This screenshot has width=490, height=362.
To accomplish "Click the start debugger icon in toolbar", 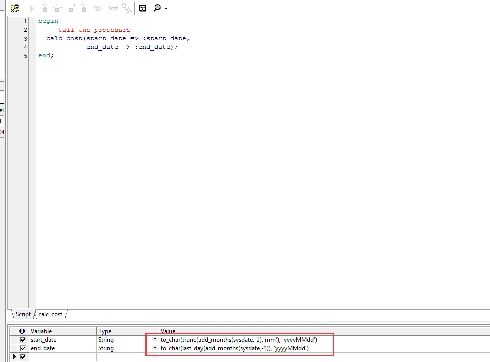I will click(15, 8).
